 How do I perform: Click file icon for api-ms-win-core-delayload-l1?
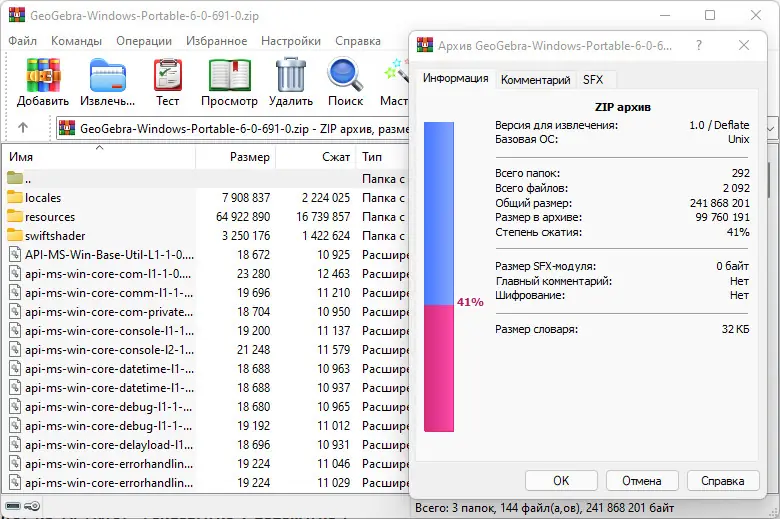pyautogui.click(x=15, y=444)
